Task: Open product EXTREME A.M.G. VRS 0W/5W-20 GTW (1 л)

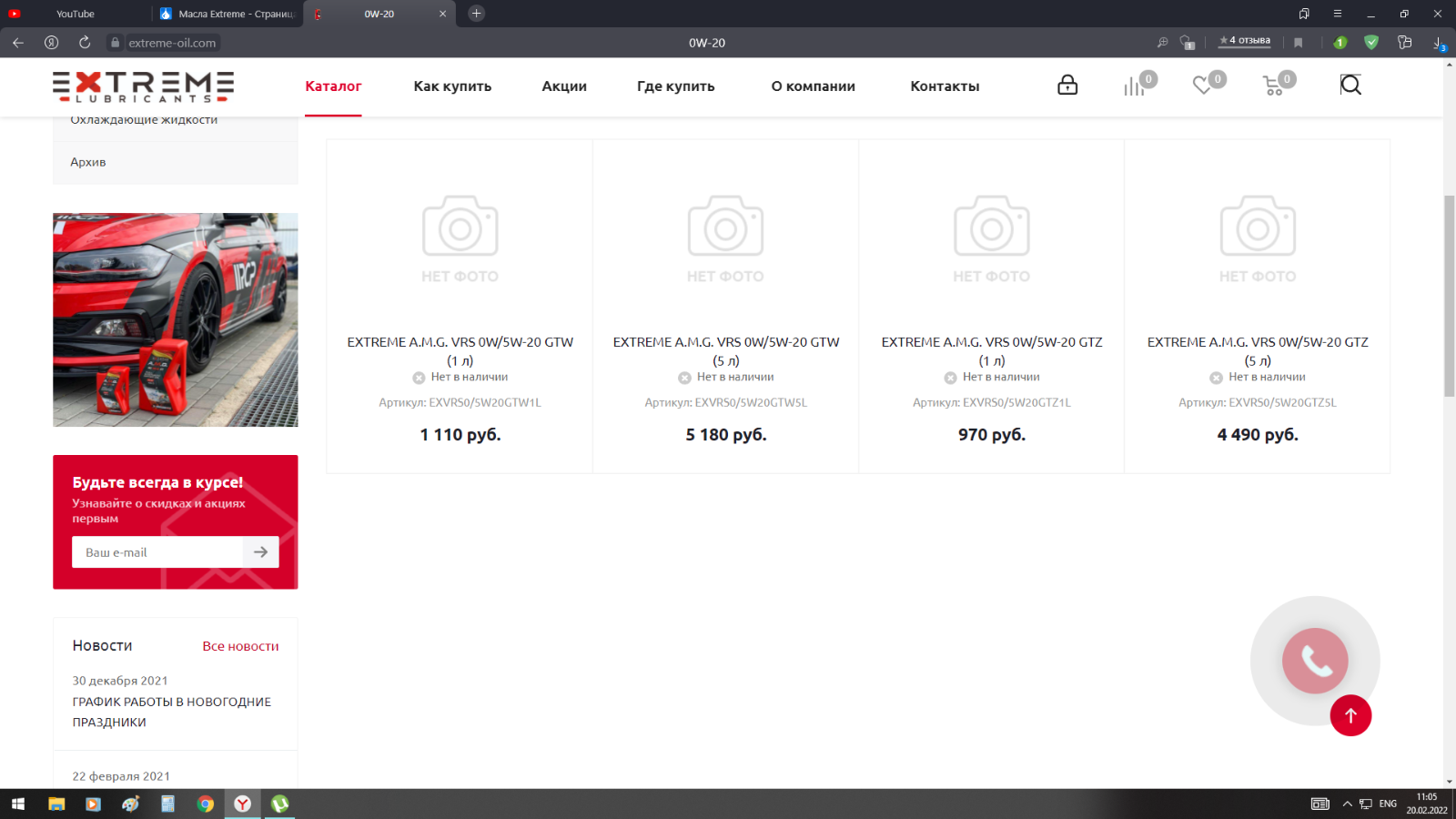Action: (460, 350)
